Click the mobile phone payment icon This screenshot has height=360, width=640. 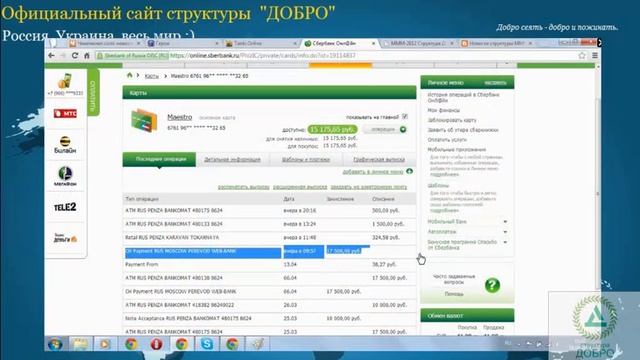pos(64,81)
